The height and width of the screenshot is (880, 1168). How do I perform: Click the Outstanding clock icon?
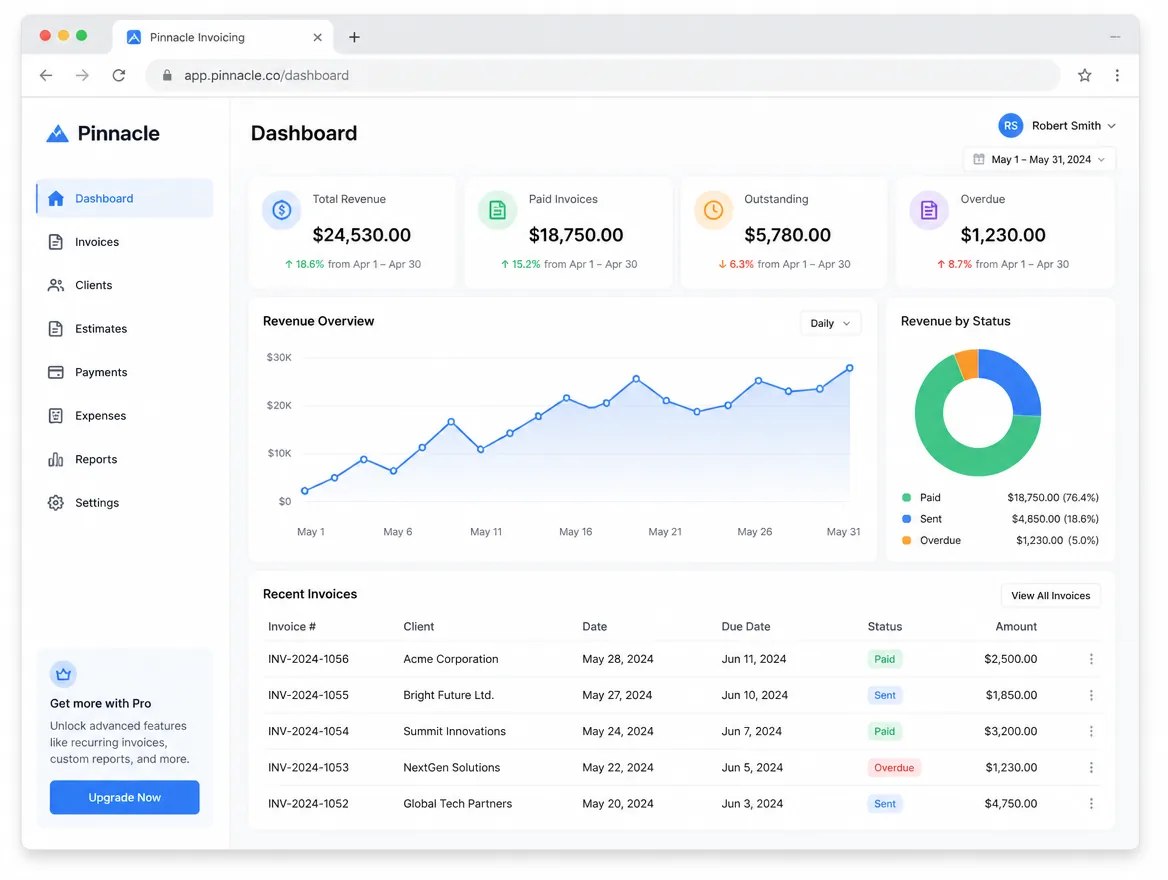point(713,210)
